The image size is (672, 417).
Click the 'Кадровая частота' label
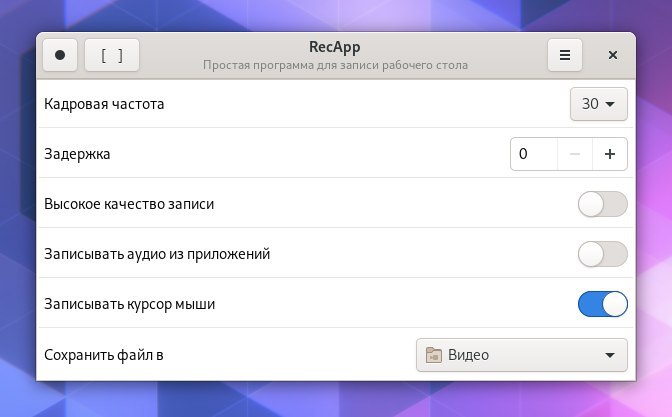(104, 104)
